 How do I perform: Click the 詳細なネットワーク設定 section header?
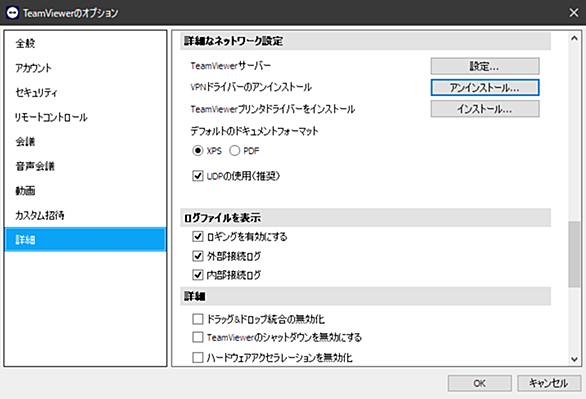pyautogui.click(x=366, y=41)
